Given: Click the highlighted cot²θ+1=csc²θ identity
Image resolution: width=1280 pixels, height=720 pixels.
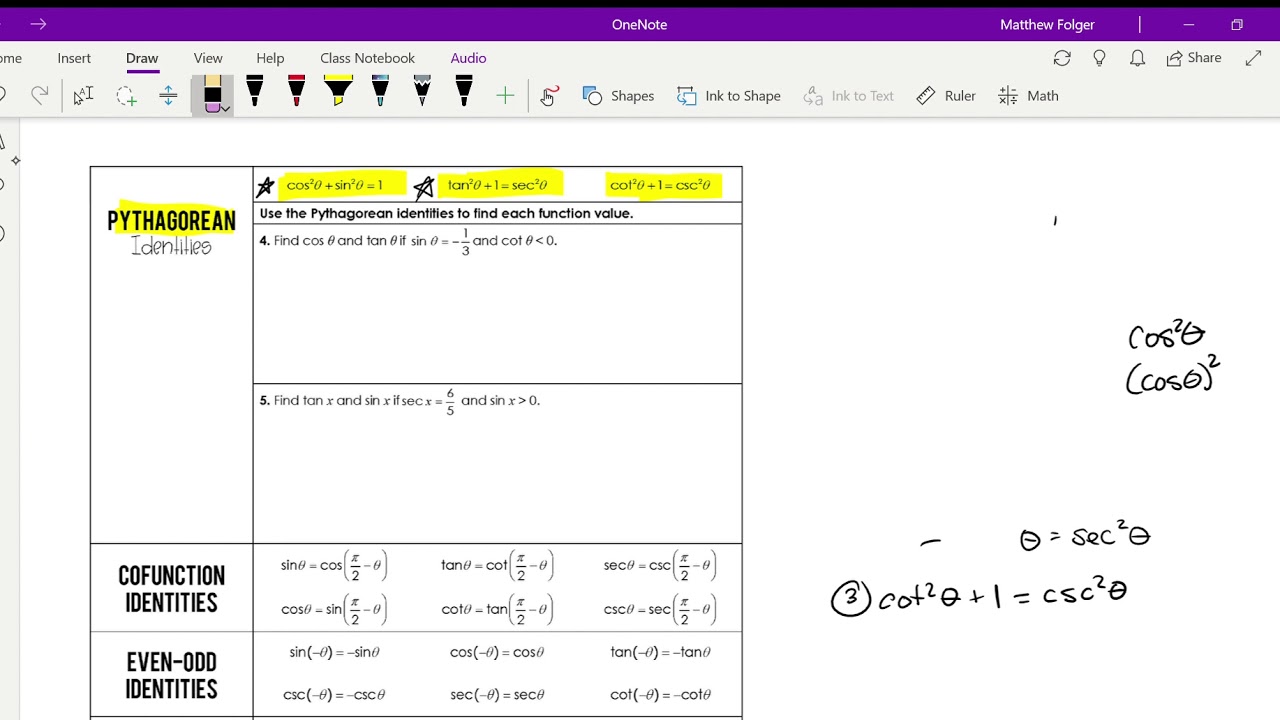Looking at the screenshot, I should tap(660, 185).
